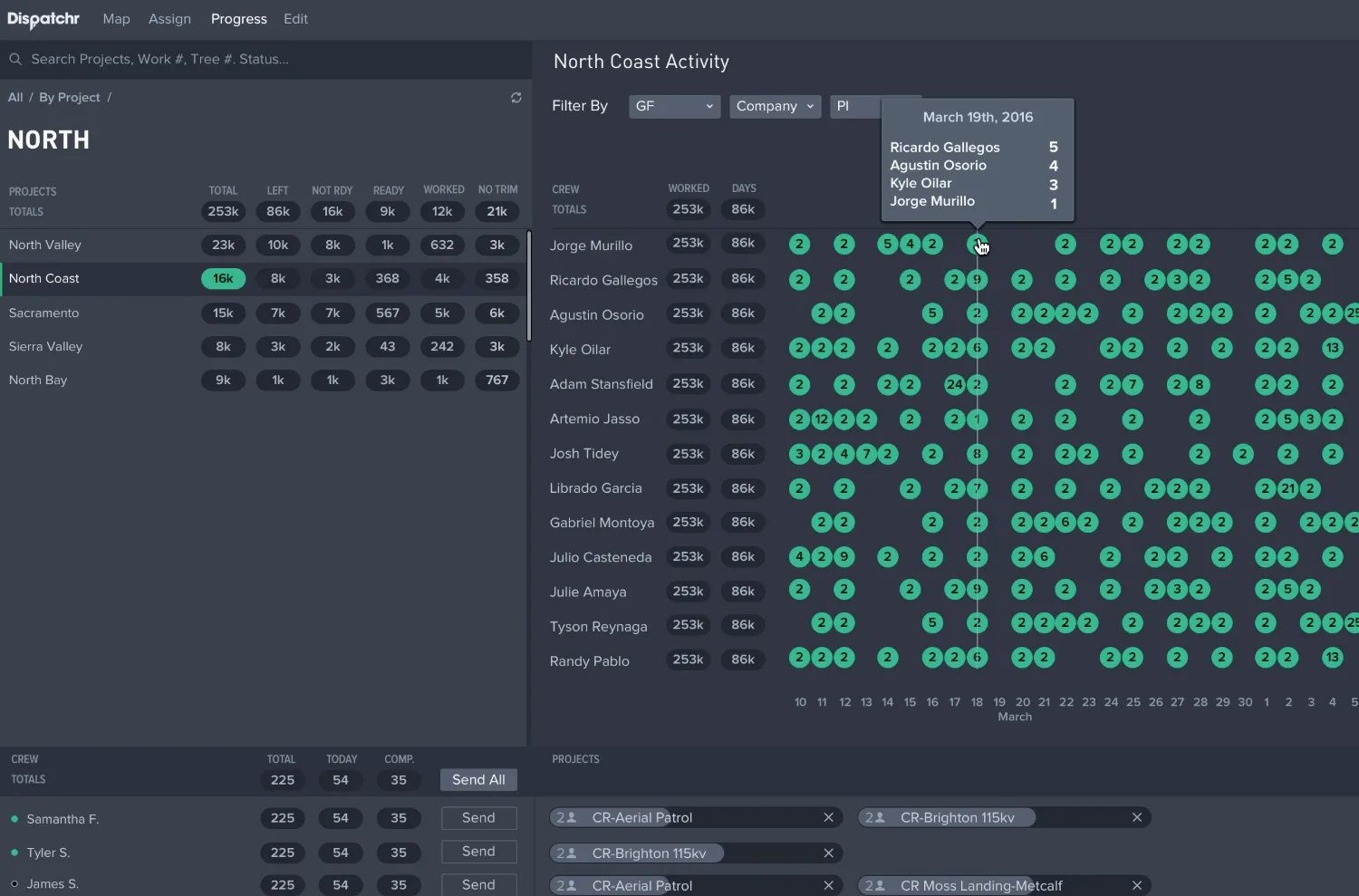Click Jorge Murillo's March 14 activity dot showing 5
The width and height of the screenshot is (1359, 896).
(888, 244)
